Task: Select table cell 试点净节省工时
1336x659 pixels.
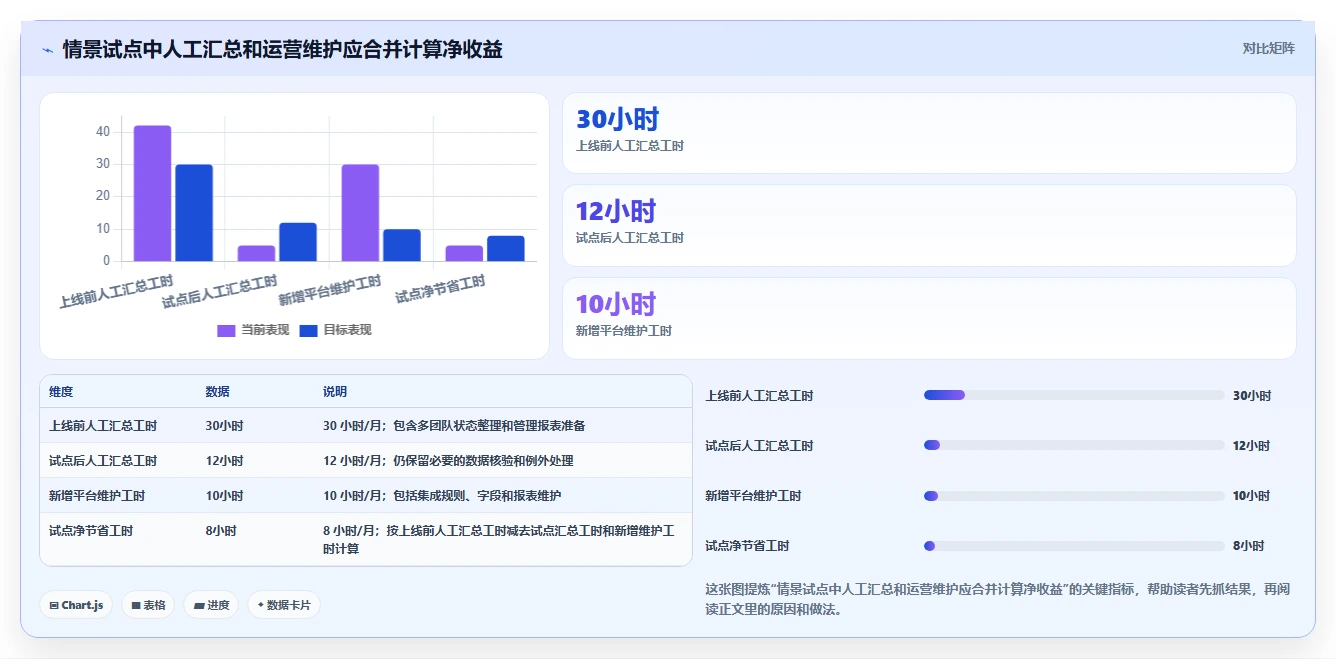Action: [91, 530]
